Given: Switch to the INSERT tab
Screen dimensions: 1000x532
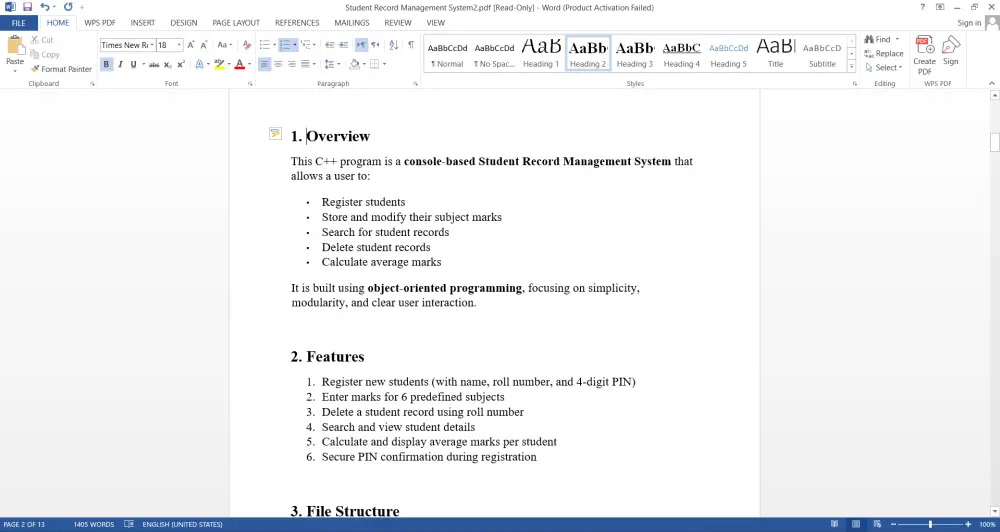Looking at the screenshot, I should click(143, 23).
